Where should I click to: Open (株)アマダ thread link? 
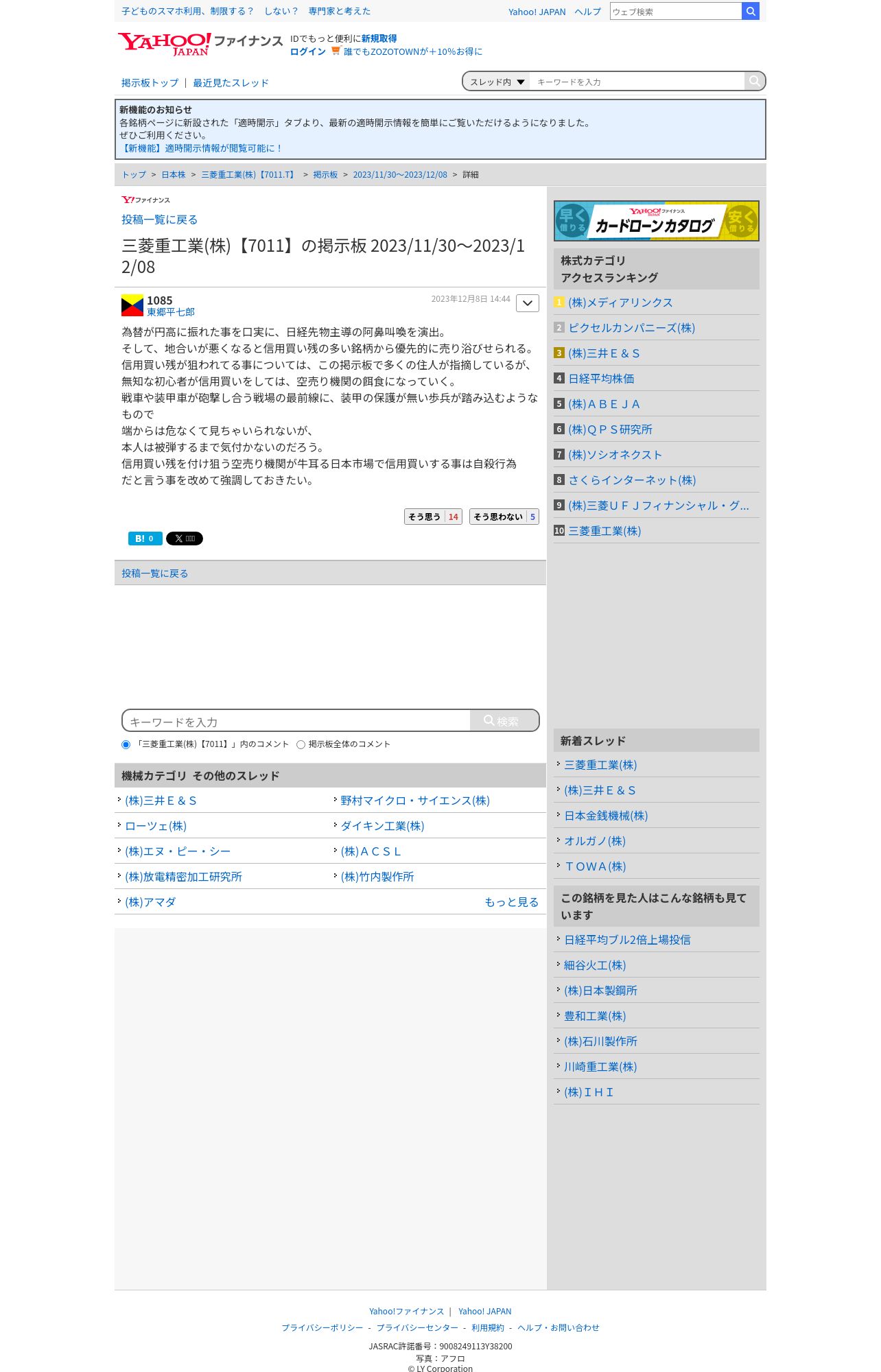click(x=150, y=902)
